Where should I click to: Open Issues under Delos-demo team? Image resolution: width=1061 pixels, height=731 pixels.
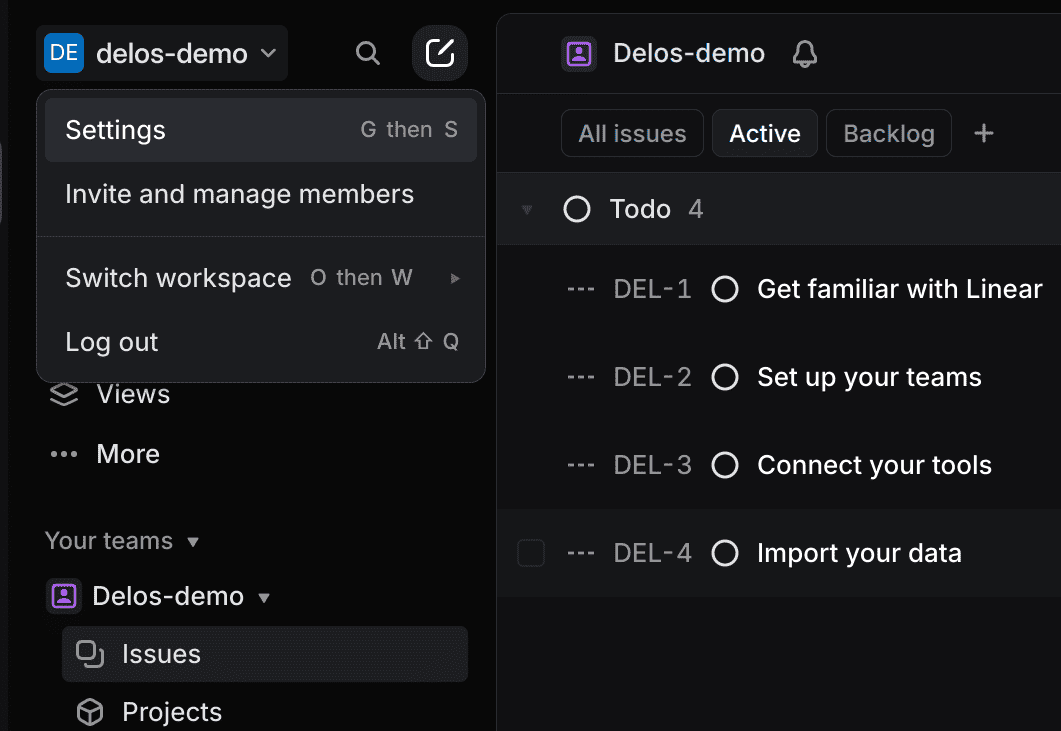(265, 654)
